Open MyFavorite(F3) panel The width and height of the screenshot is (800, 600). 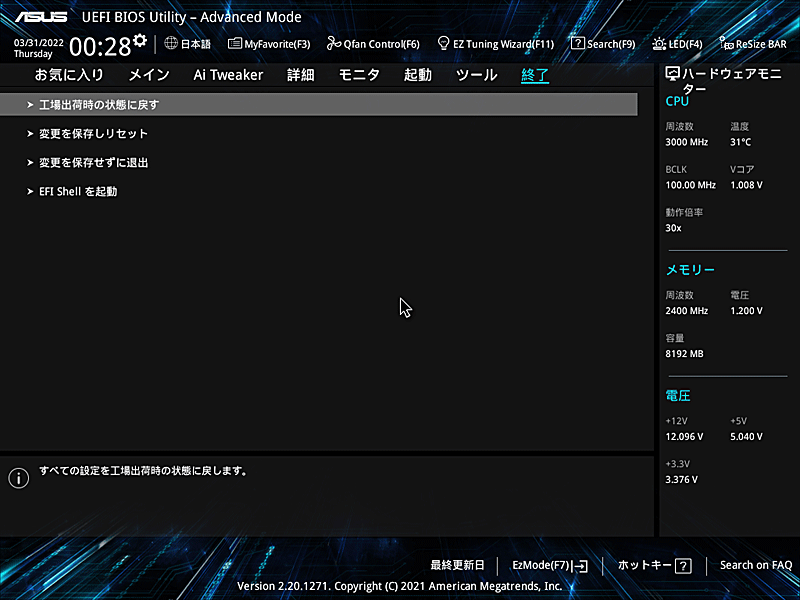(x=269, y=44)
